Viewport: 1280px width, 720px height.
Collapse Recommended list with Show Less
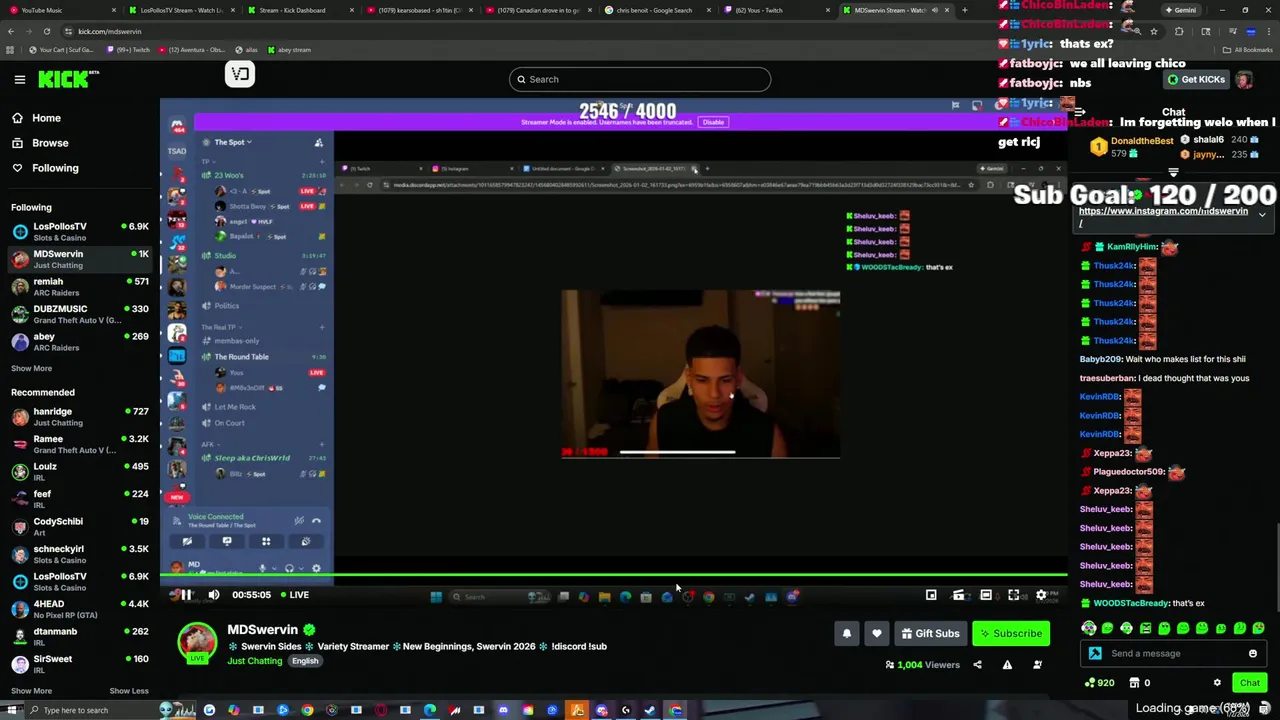[129, 691]
